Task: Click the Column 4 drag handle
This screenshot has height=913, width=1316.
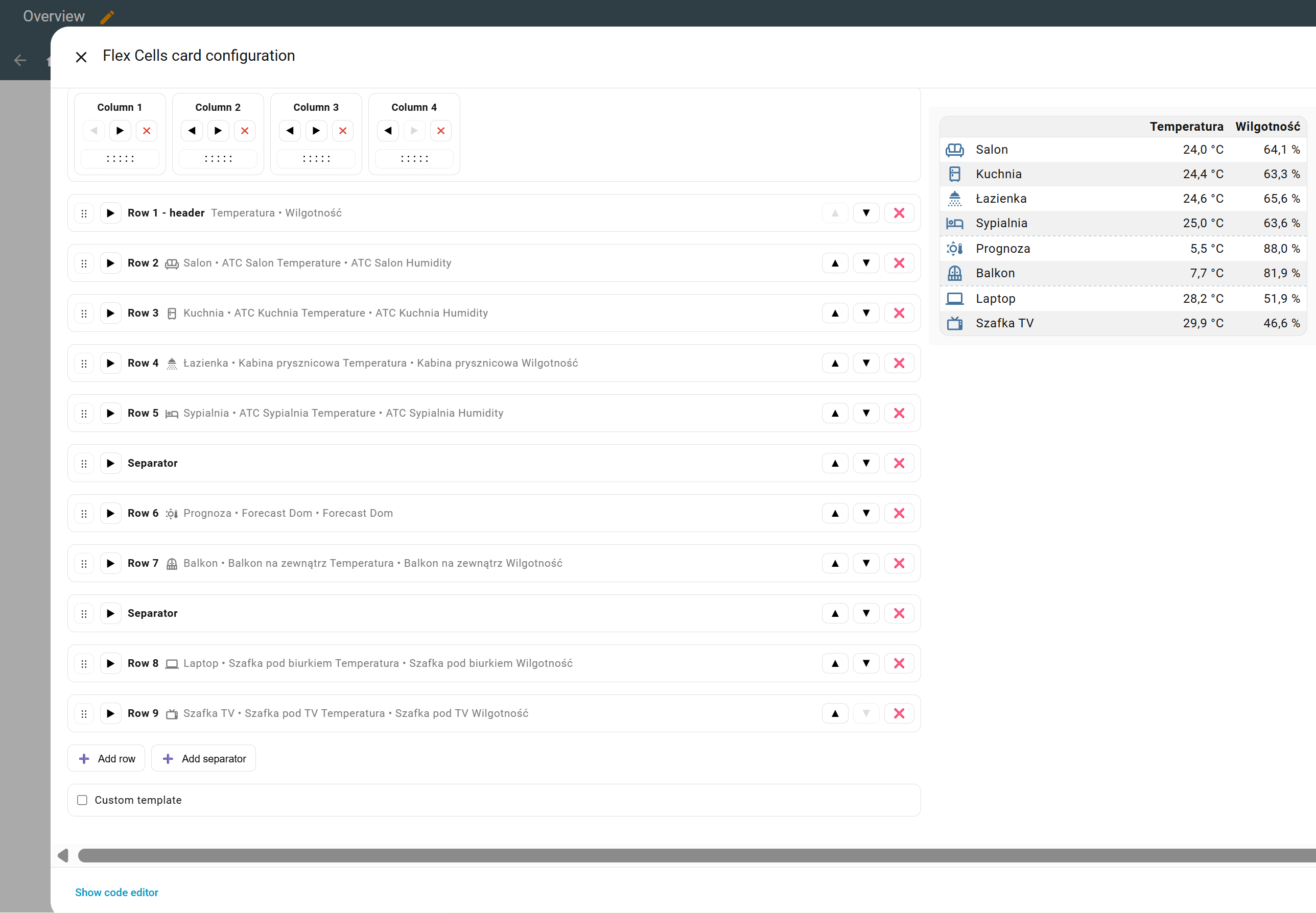Action: (x=414, y=159)
